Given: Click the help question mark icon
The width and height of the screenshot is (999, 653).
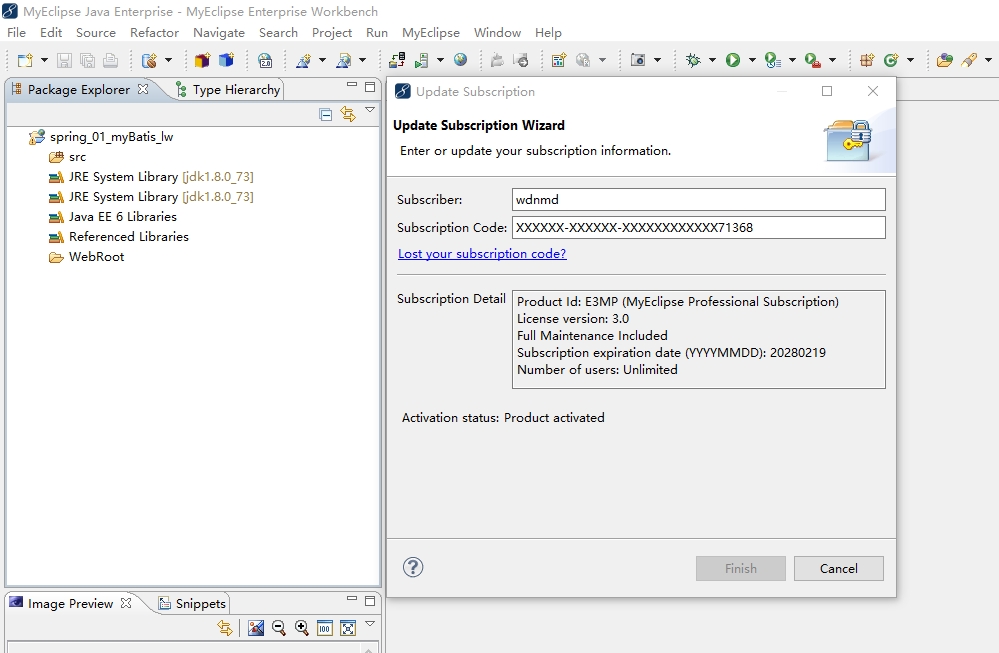Looking at the screenshot, I should pyautogui.click(x=413, y=567).
